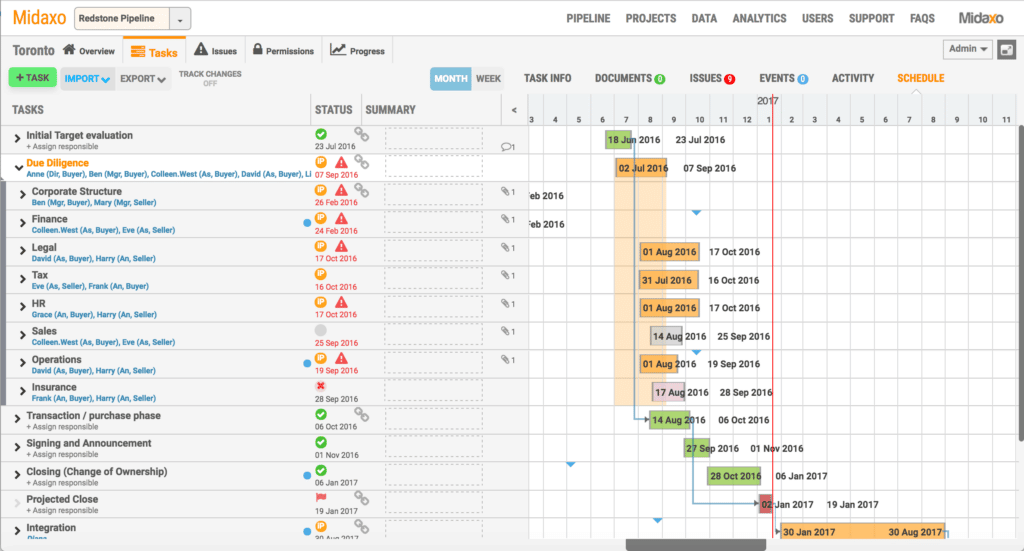
Task: Toggle Track Changes off setting
Action: pyautogui.click(x=210, y=78)
